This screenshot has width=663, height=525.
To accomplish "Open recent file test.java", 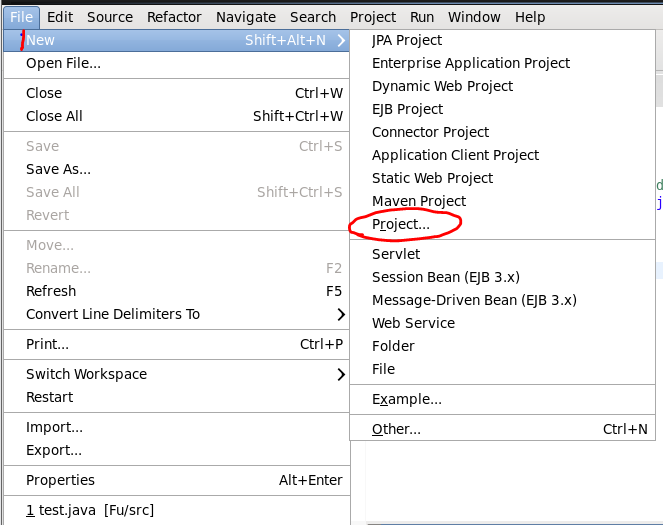I will tap(90, 510).
